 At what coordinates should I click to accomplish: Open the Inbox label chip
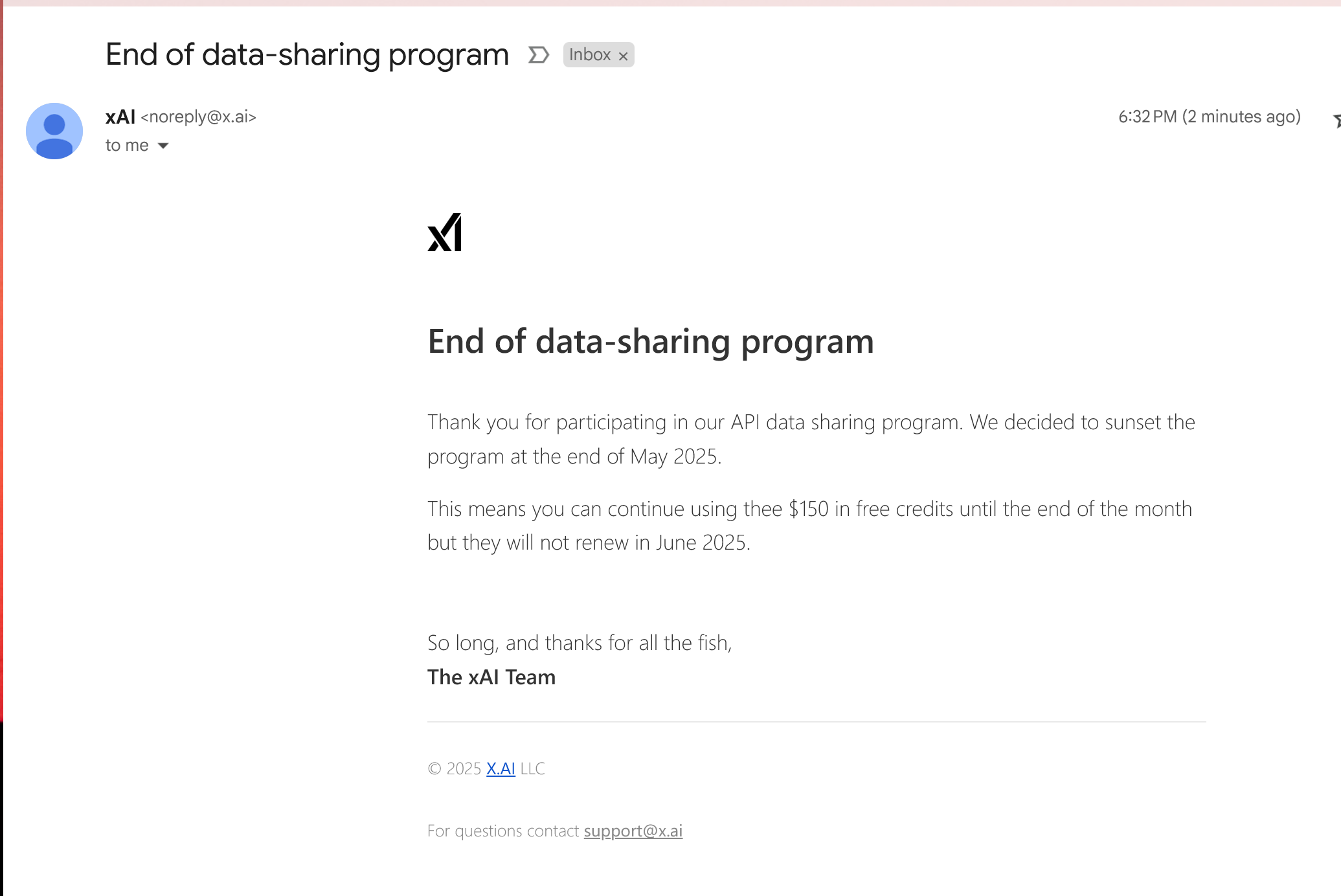[590, 55]
